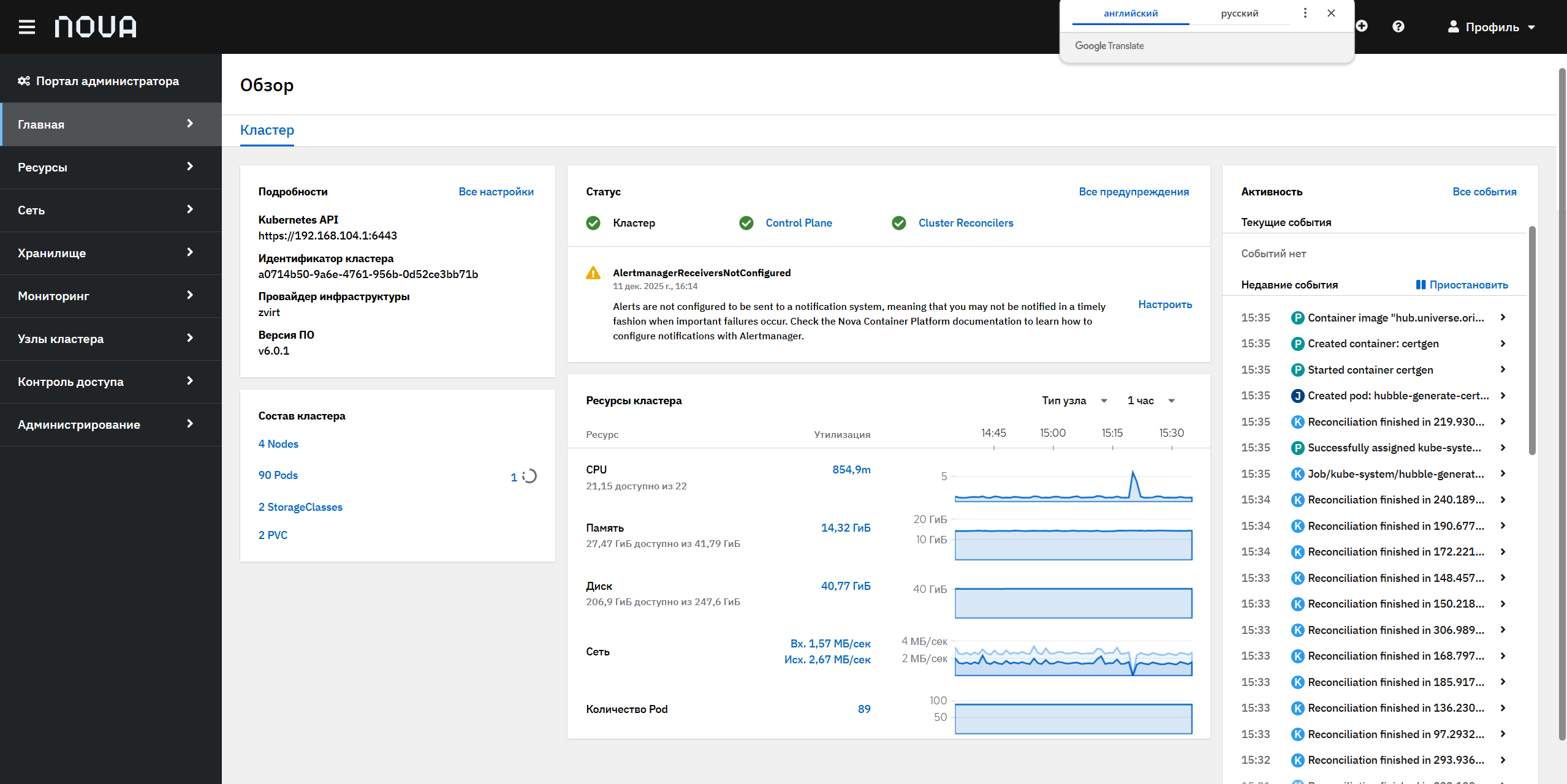The width and height of the screenshot is (1567, 784).
Task: Click the activity panel scrollbar
Action: pyautogui.click(x=1532, y=341)
